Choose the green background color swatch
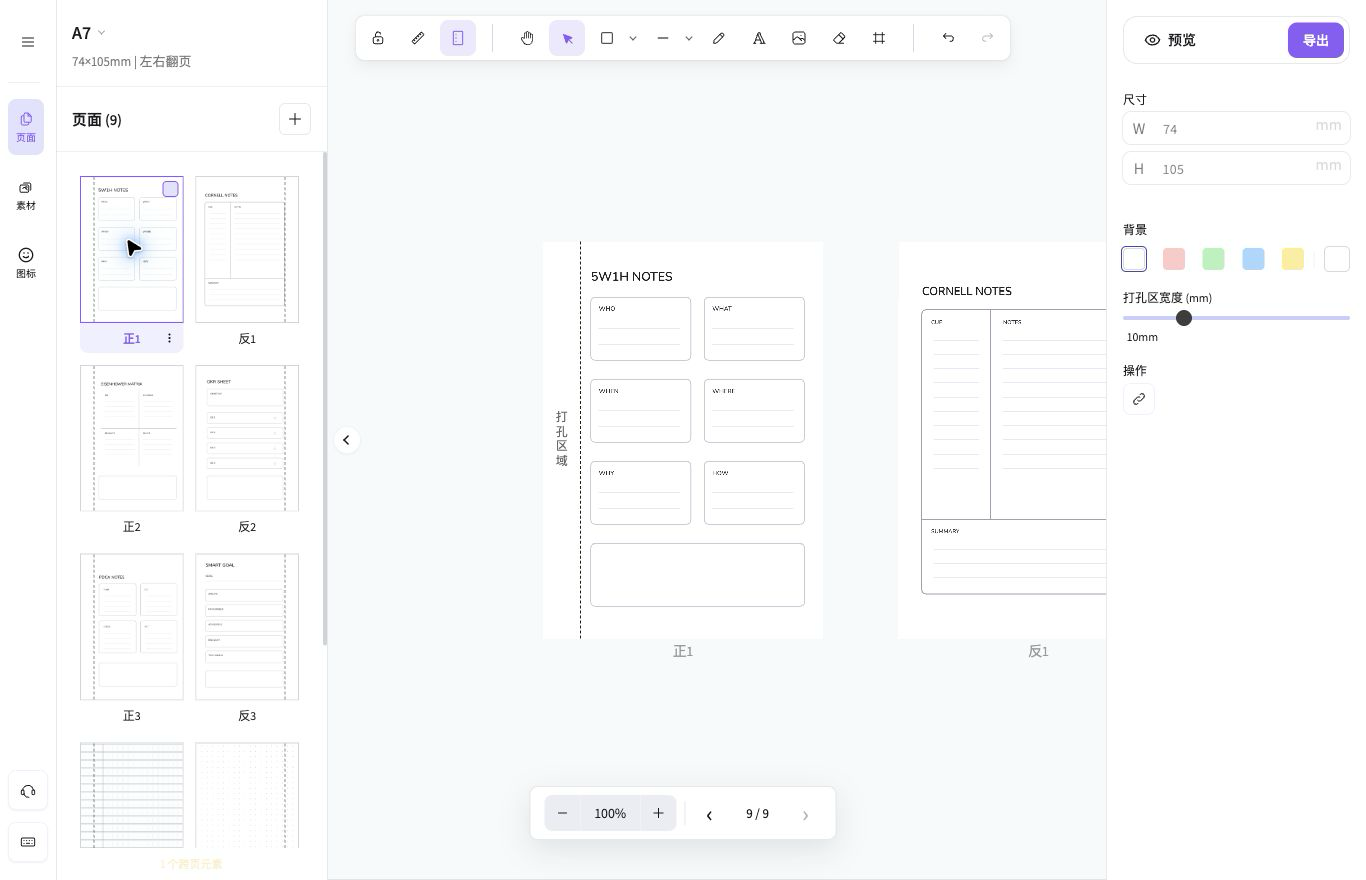Viewport: 1366px width, 880px height. 1213,259
